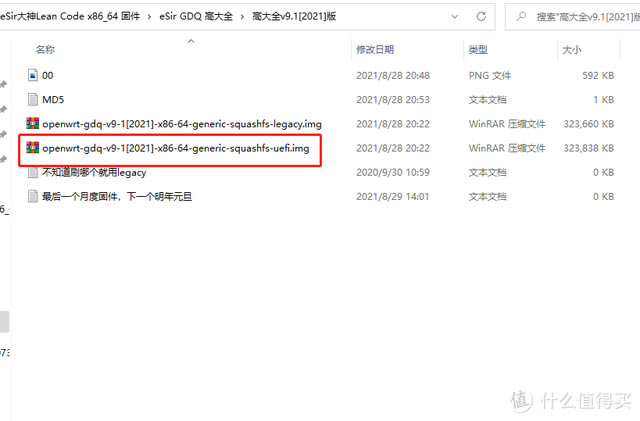
Task: Select the icon of the 最后一个月度固件 file
Action: point(33,196)
